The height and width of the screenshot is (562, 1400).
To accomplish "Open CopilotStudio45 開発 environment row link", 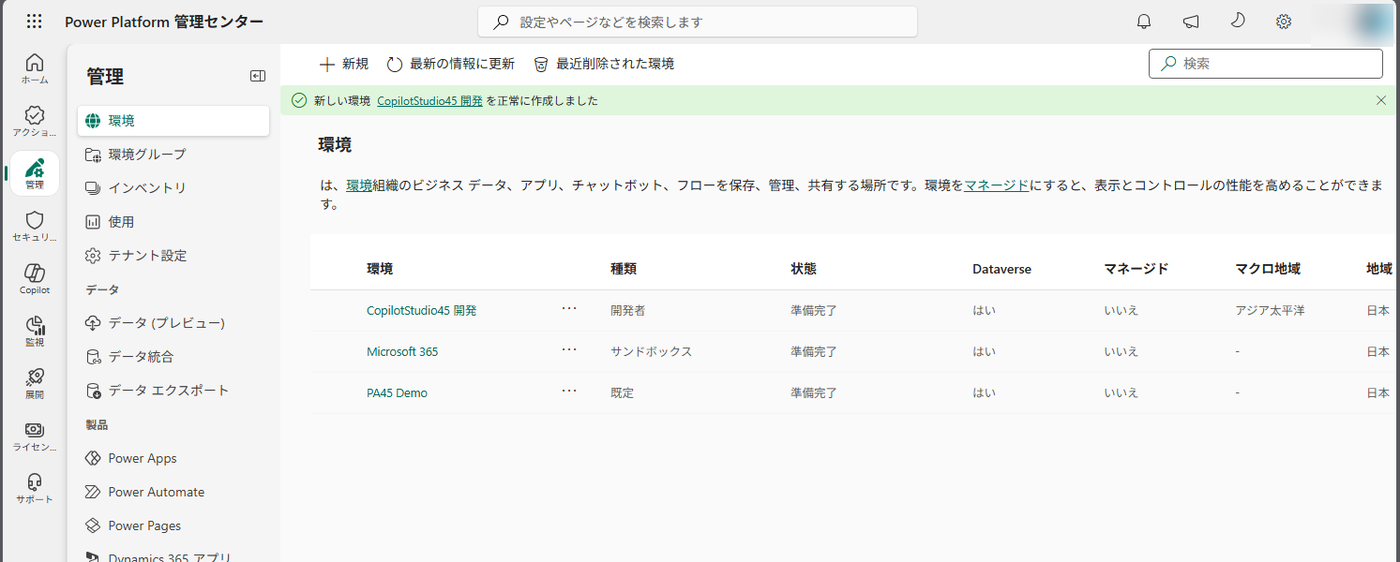I will point(421,311).
